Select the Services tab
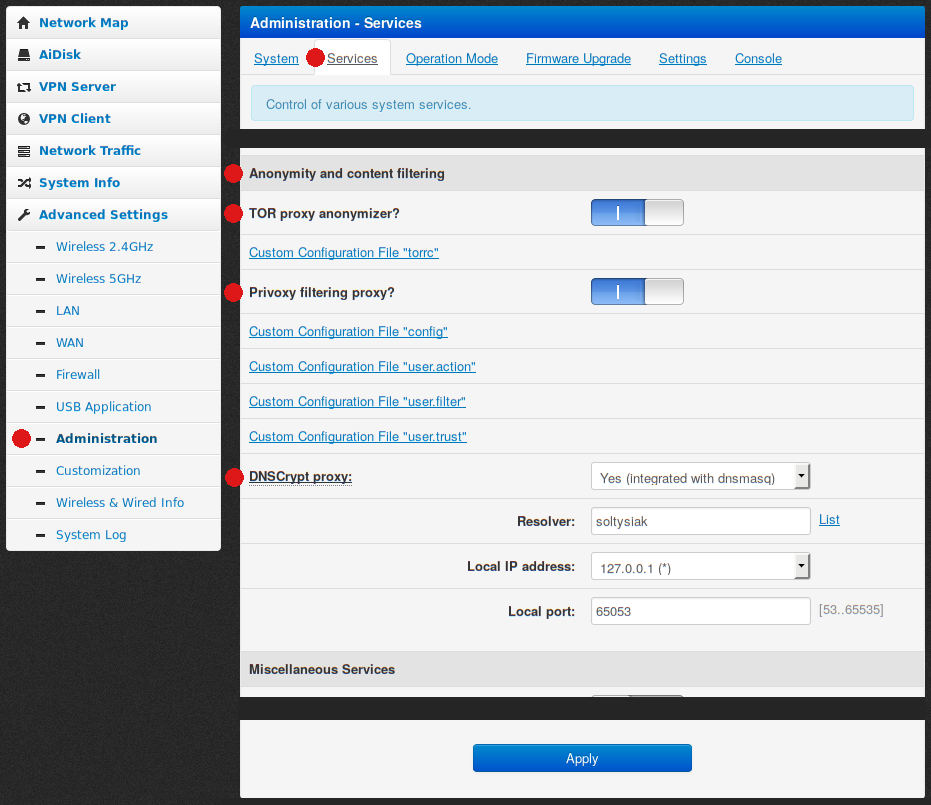Viewport: 931px width, 805px height. point(352,58)
